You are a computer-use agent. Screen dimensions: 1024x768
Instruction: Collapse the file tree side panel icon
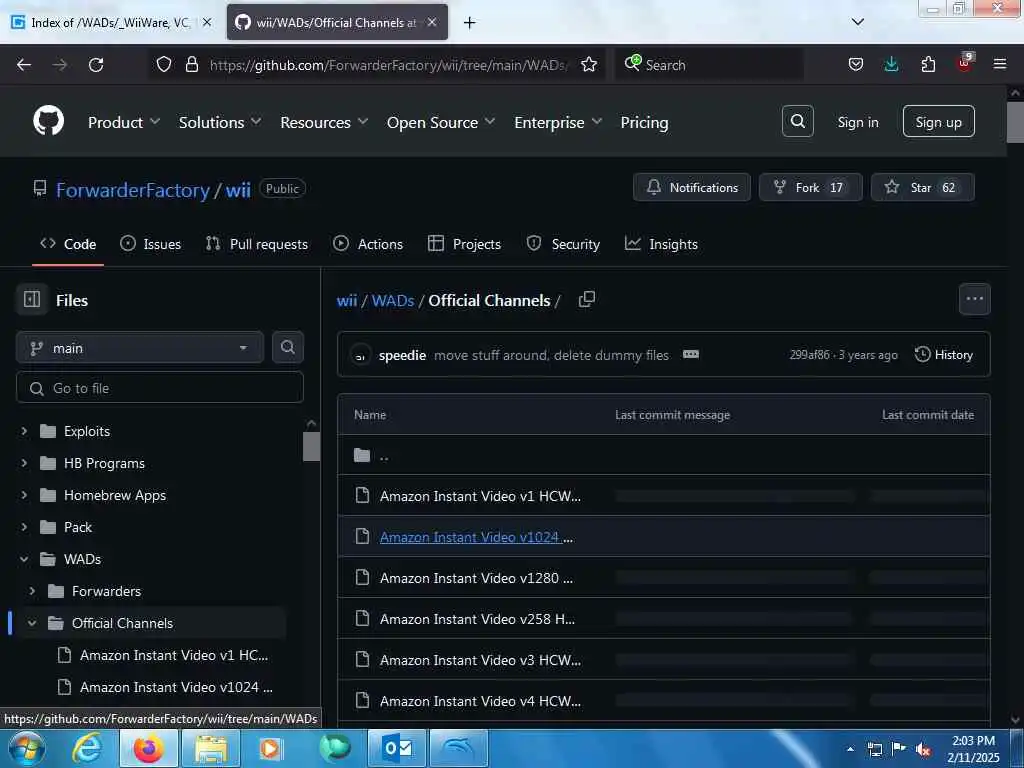pyautogui.click(x=32, y=299)
